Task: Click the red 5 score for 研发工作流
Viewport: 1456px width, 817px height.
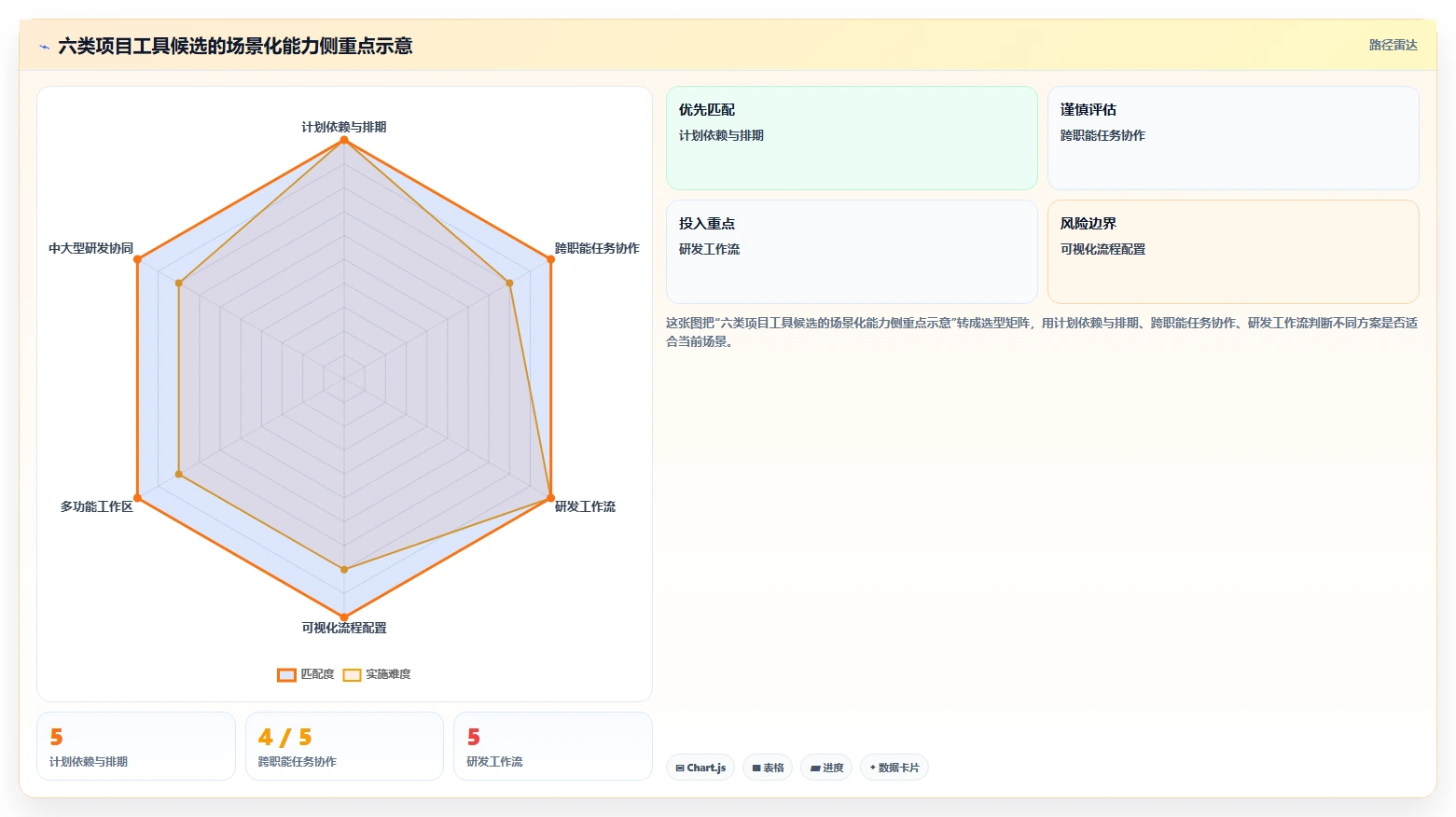Action: coord(474,738)
